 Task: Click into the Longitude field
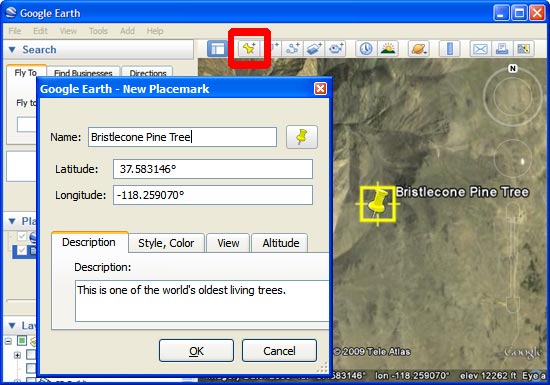coord(213,195)
